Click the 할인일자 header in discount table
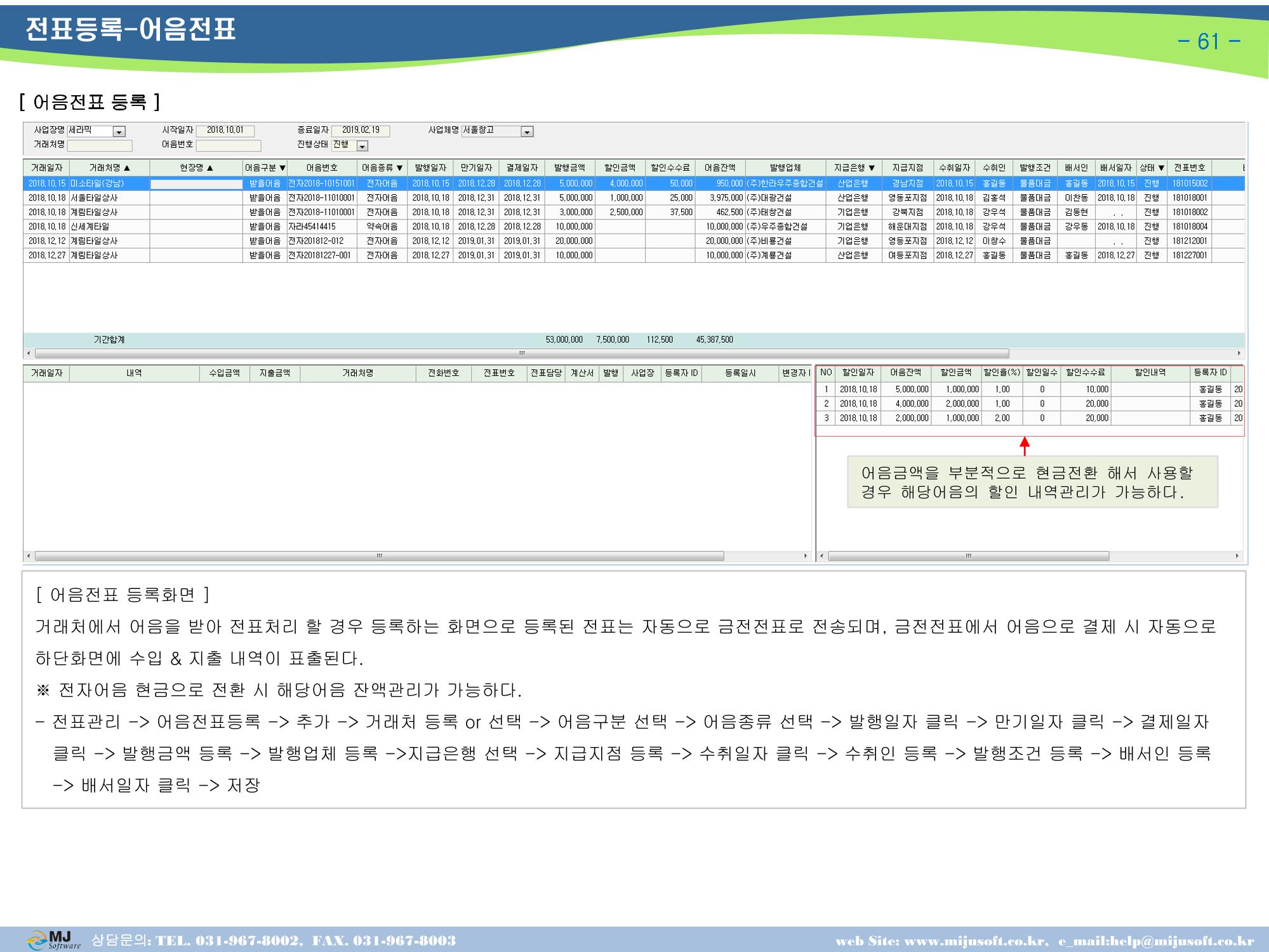This screenshot has width=1269, height=952. coord(858,373)
